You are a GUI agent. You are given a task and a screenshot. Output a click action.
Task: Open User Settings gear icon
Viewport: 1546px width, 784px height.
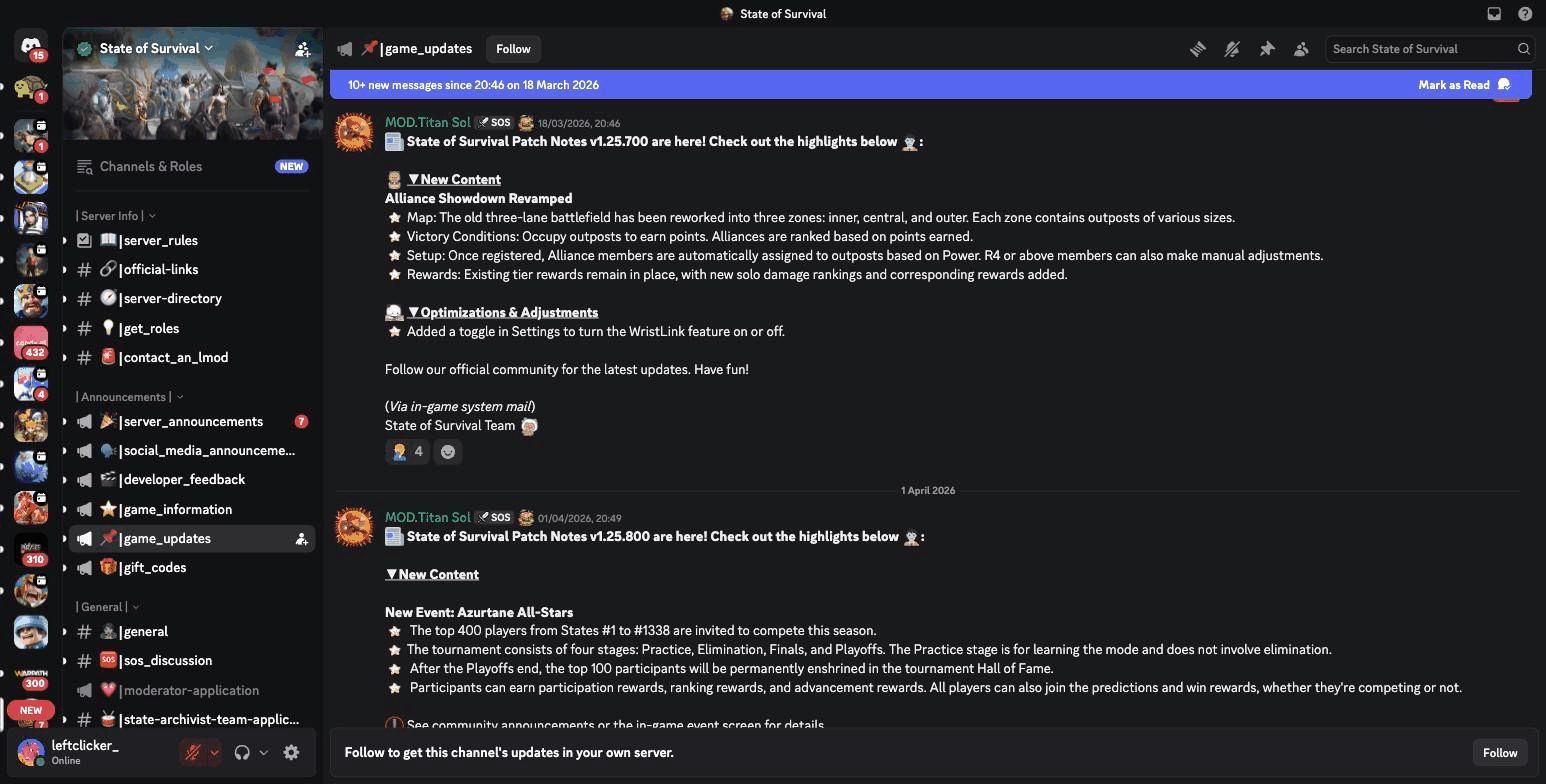(x=291, y=753)
